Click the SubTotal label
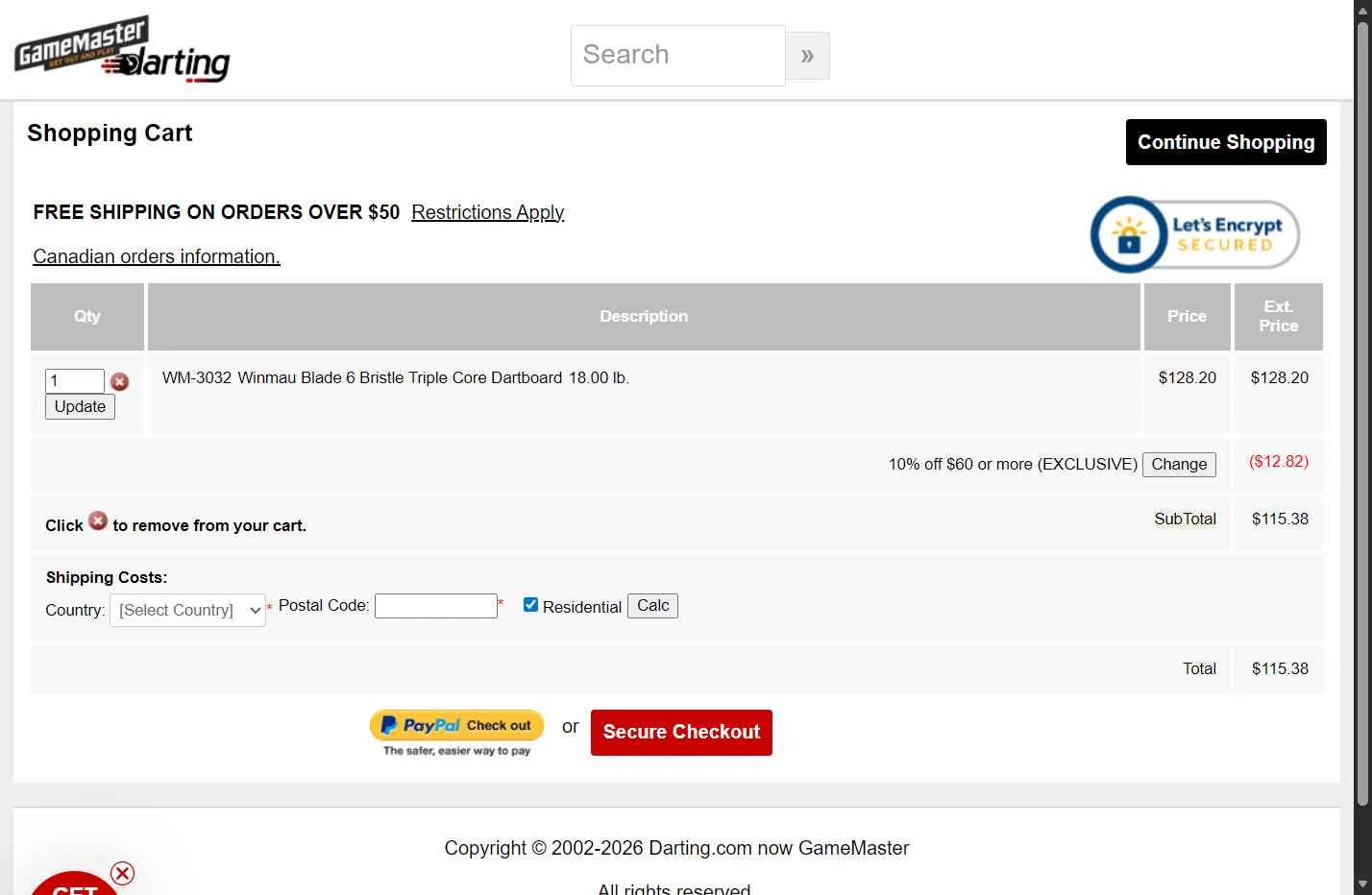The image size is (1372, 895). [1185, 519]
